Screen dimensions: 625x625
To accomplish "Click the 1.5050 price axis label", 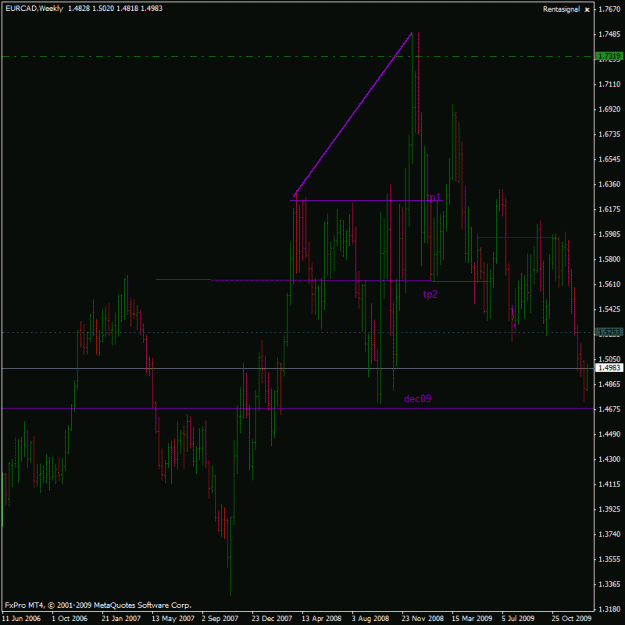I will (x=610, y=359).
